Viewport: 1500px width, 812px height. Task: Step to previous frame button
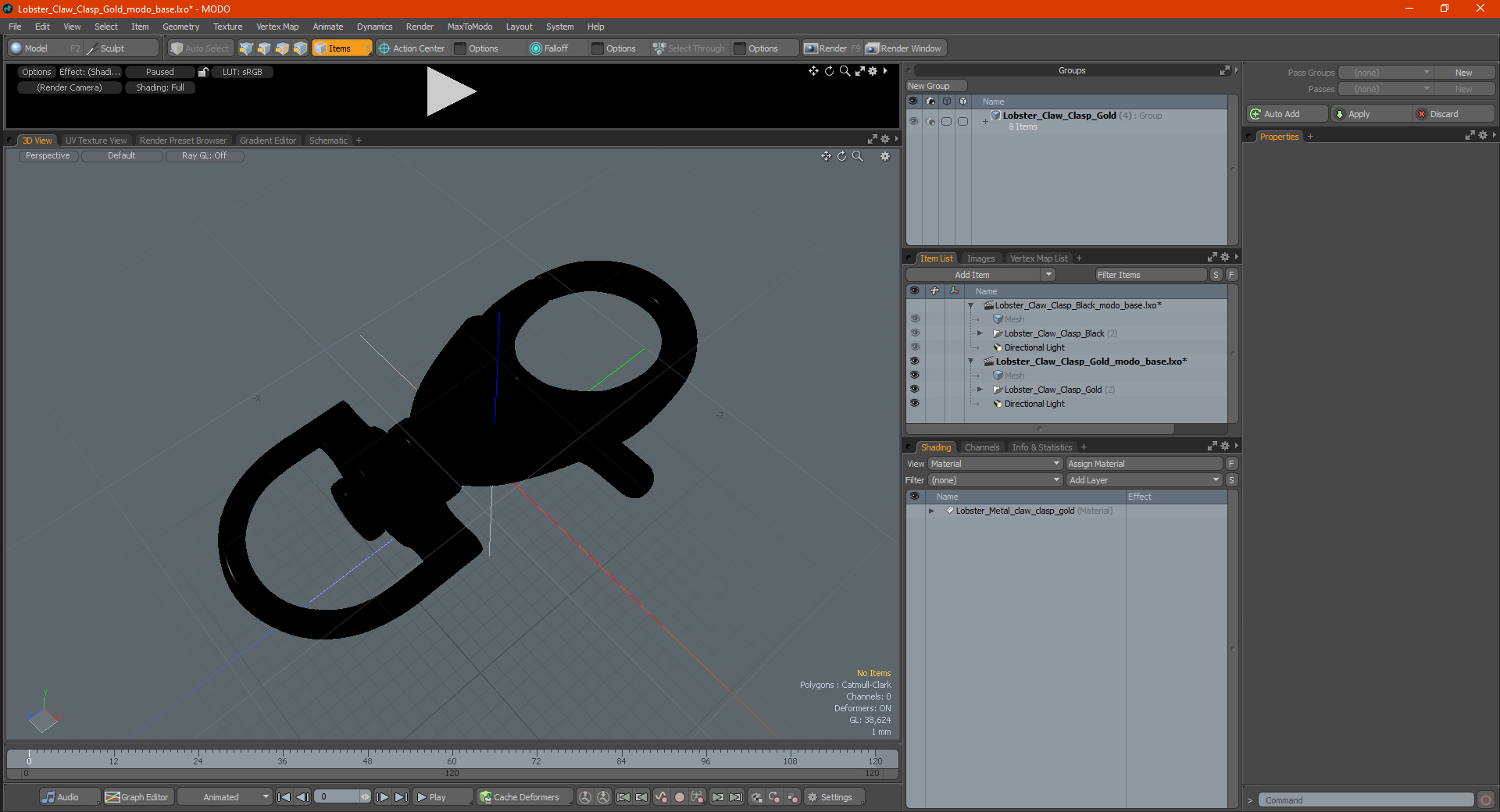tap(303, 797)
